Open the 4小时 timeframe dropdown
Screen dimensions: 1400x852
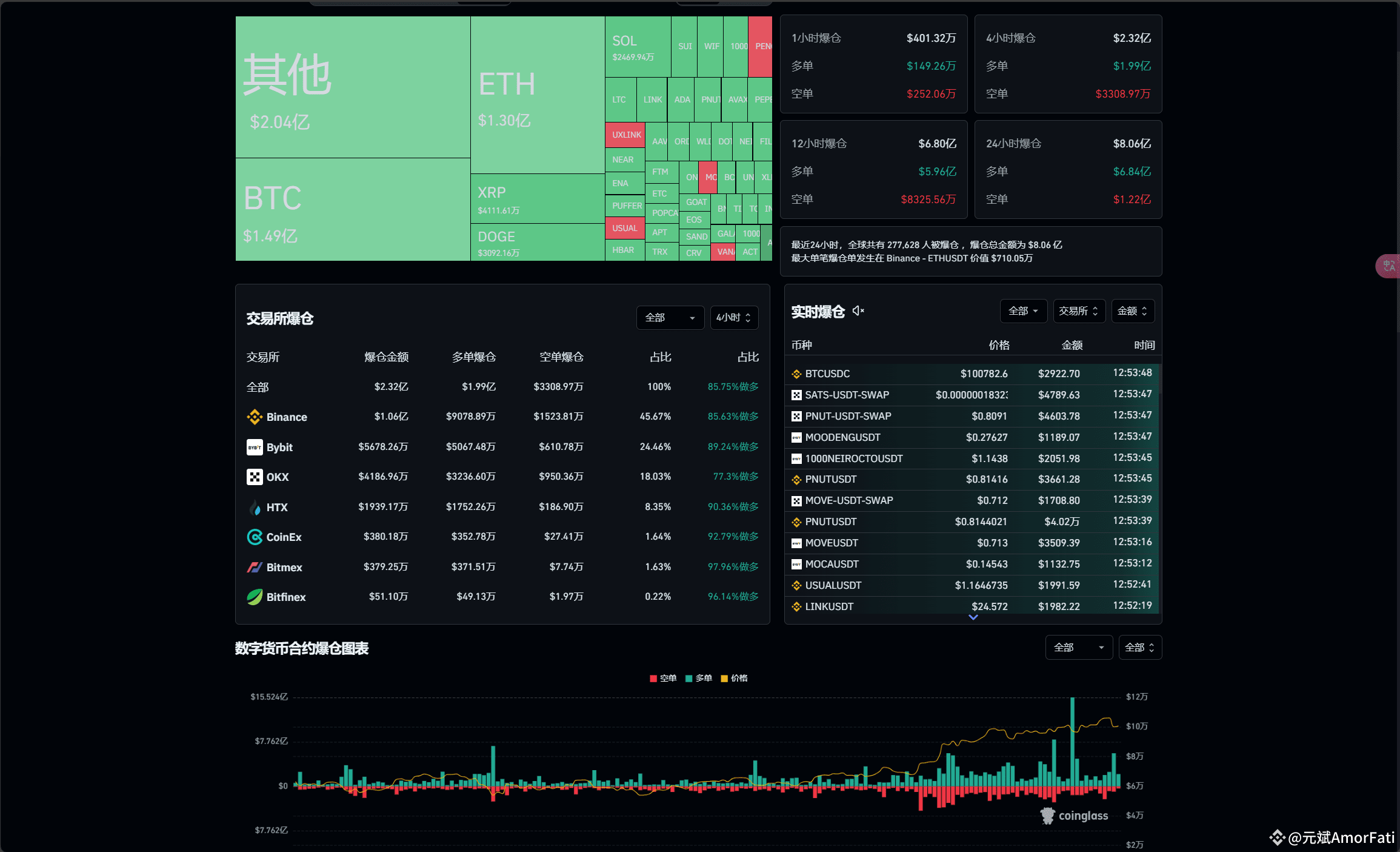pos(734,318)
